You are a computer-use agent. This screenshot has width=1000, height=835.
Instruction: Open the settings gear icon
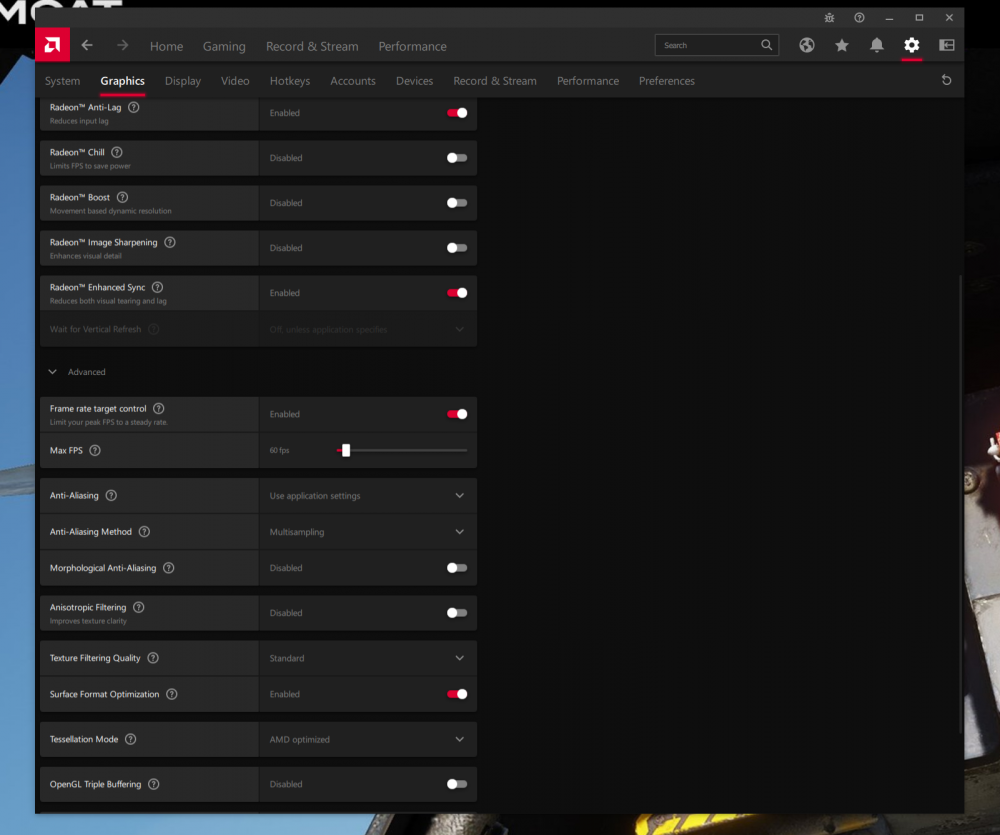coord(911,45)
